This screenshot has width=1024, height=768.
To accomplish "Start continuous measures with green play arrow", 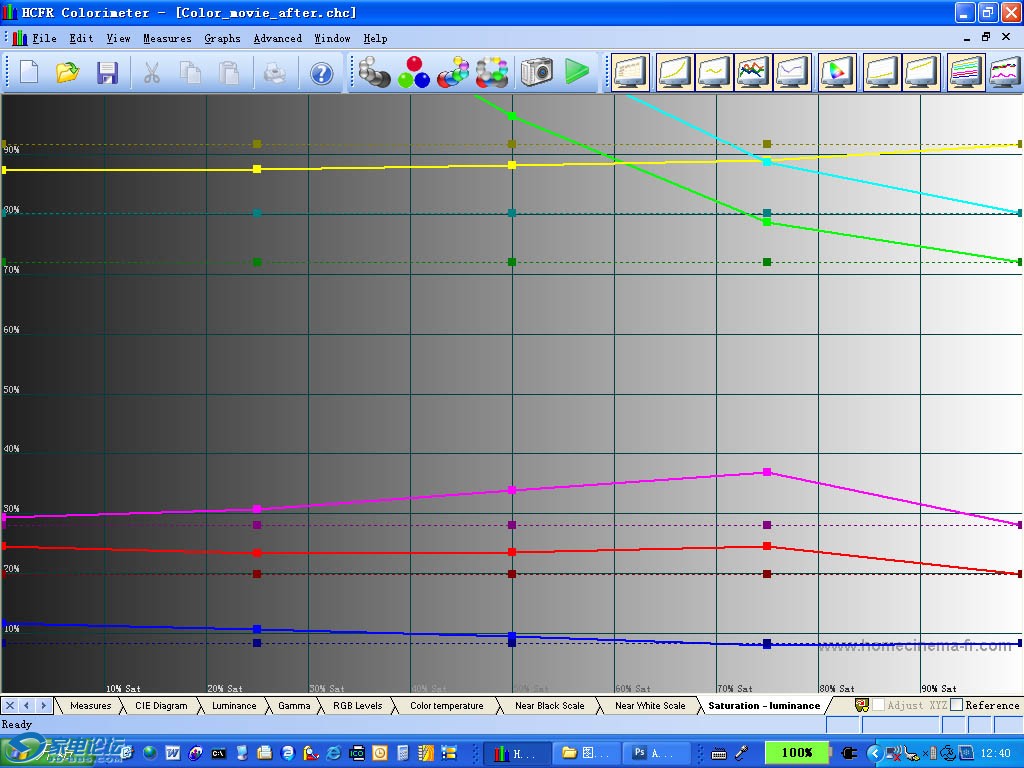I will tap(576, 72).
